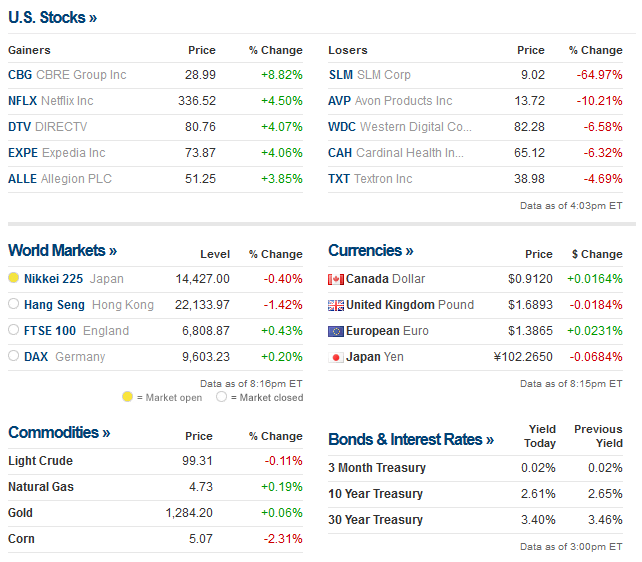Select 10 Year Treasury row
Image resolution: width=642 pixels, height=562 pixels.
[x=475, y=494]
